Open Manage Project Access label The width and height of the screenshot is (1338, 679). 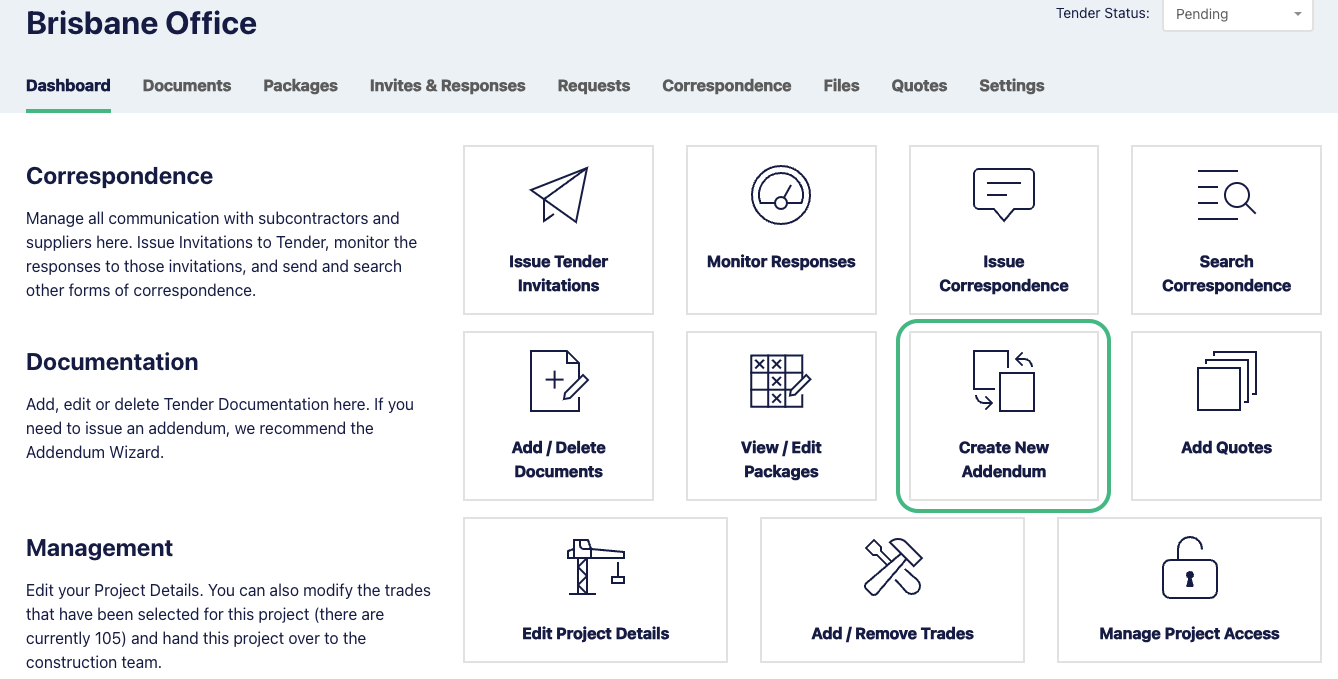1189,634
